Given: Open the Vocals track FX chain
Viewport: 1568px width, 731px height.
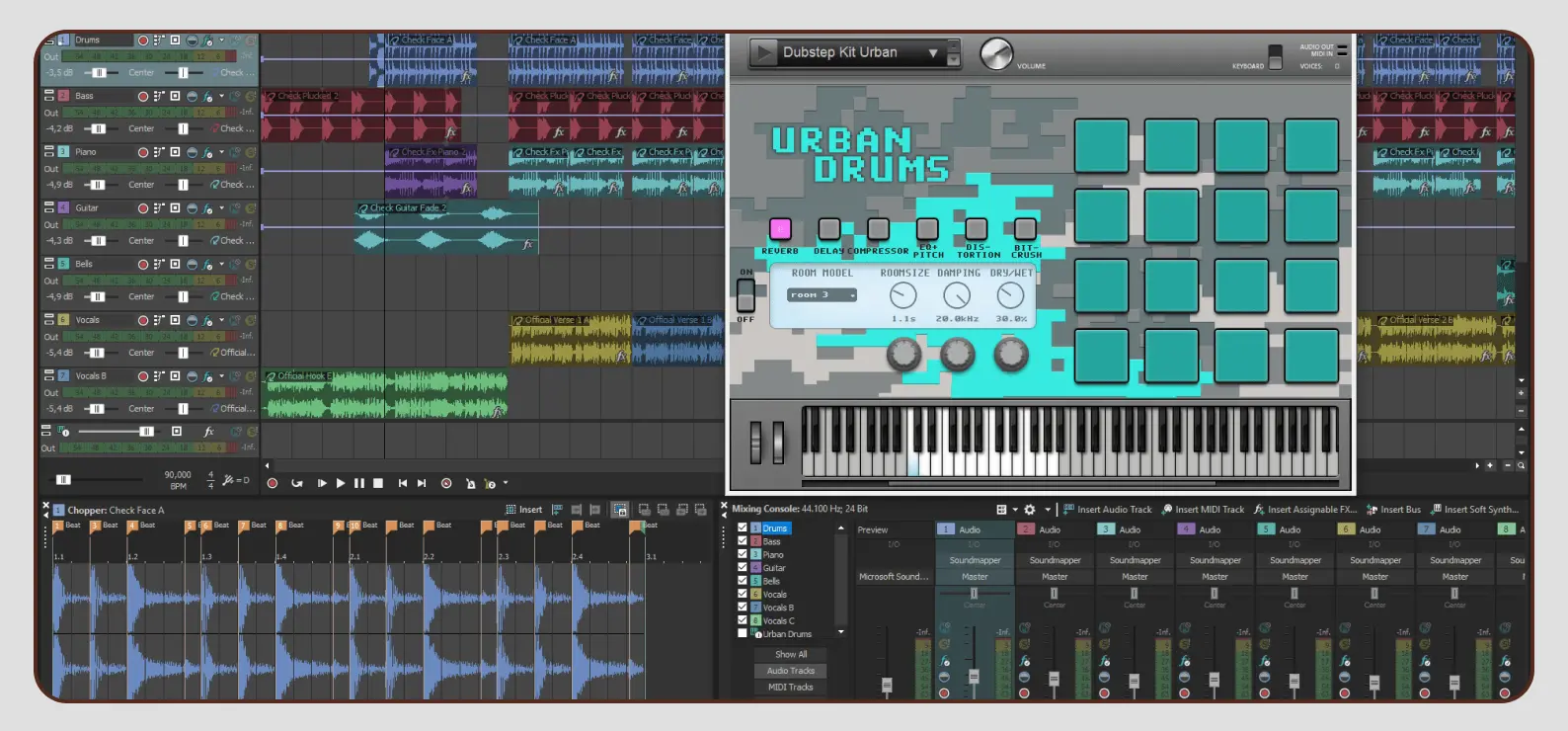Looking at the screenshot, I should pos(207,320).
